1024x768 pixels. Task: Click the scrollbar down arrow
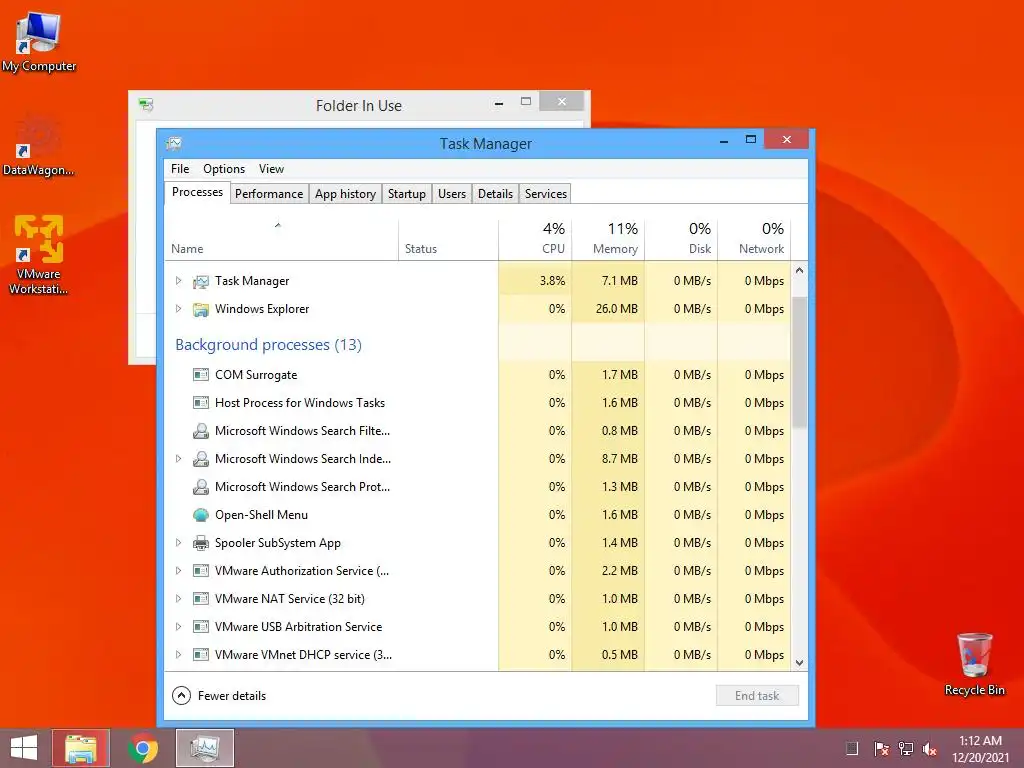click(x=799, y=663)
